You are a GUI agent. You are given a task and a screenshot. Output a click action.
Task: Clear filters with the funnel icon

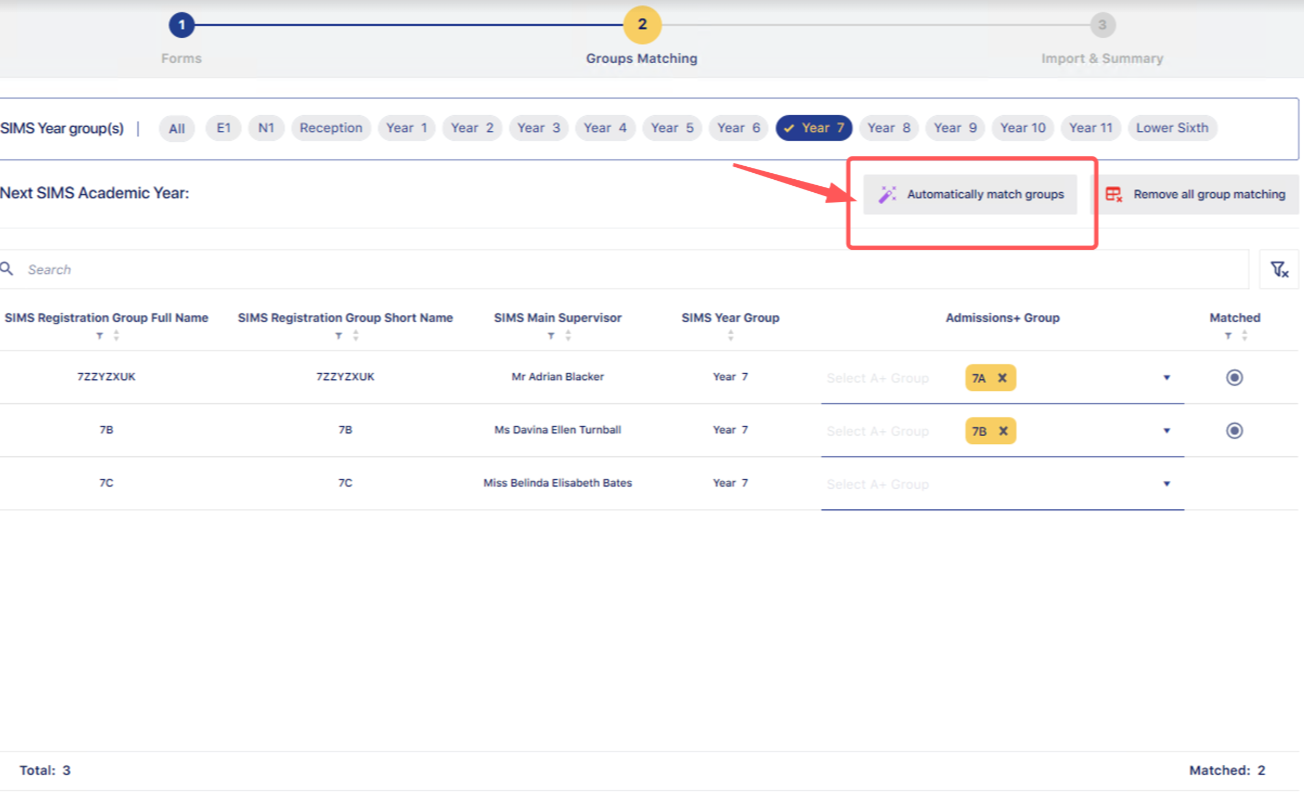coord(1279,269)
